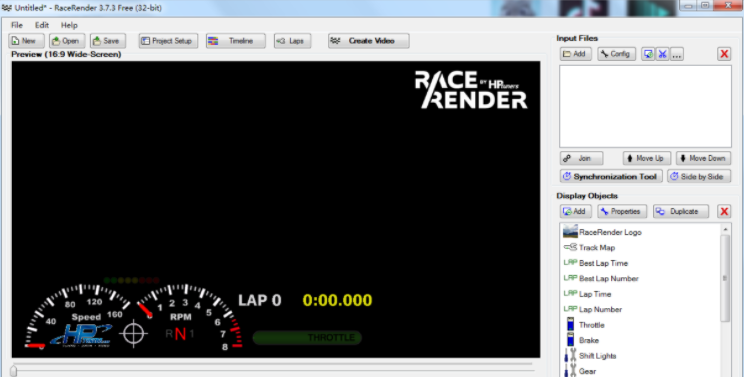Click the crosshair G-force meter in preview

tap(133, 333)
